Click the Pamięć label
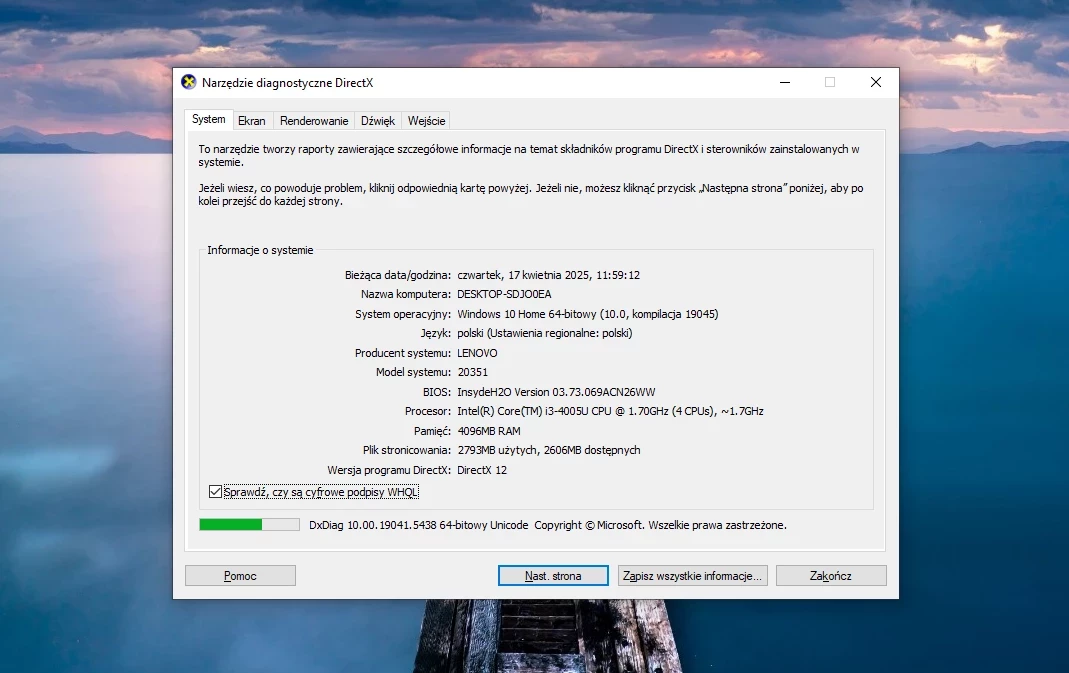 click(x=432, y=431)
